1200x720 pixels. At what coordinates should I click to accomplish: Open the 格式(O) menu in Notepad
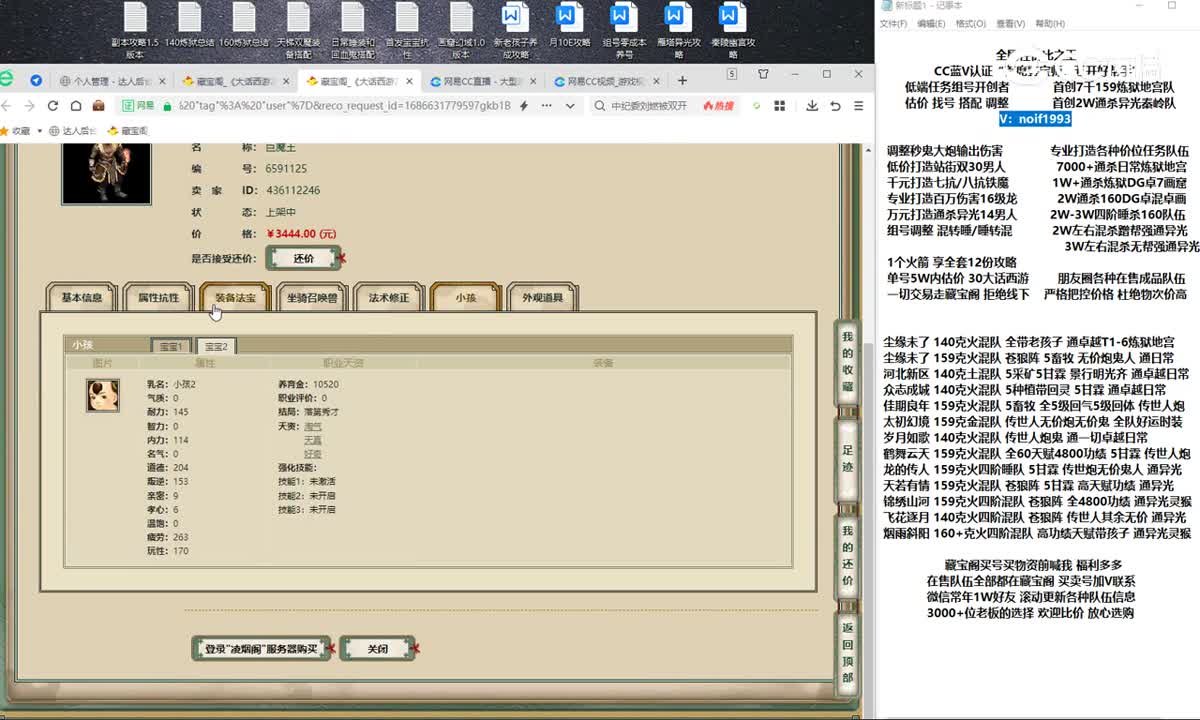[x=970, y=23]
